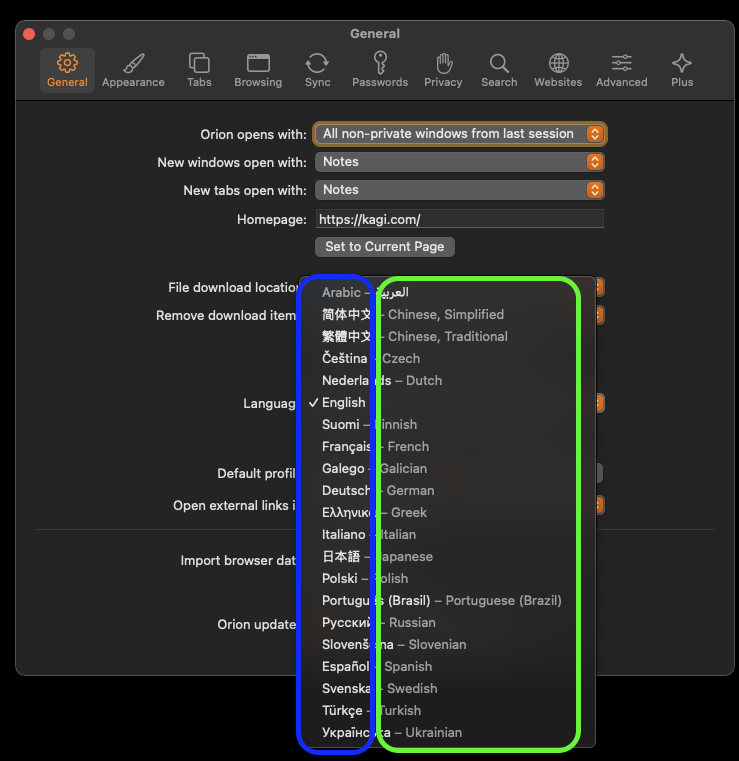The image size is (739, 761).
Task: Open the Browsing preferences pane
Action: click(258, 70)
